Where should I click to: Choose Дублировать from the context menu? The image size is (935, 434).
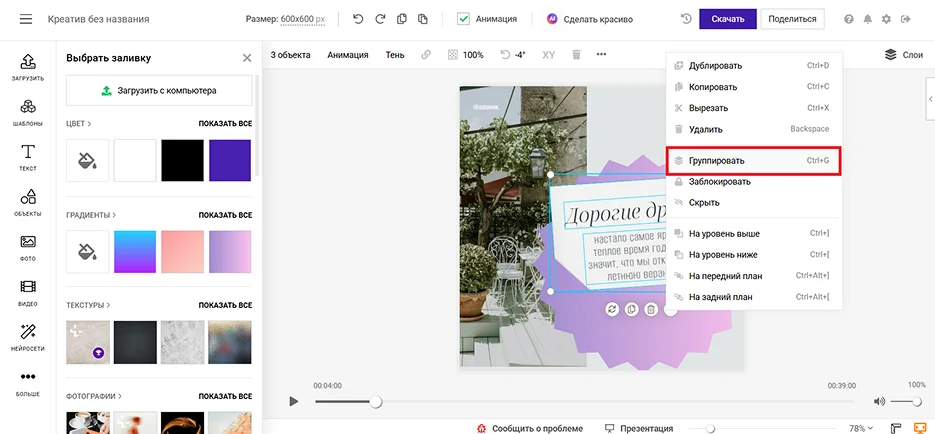pos(715,66)
